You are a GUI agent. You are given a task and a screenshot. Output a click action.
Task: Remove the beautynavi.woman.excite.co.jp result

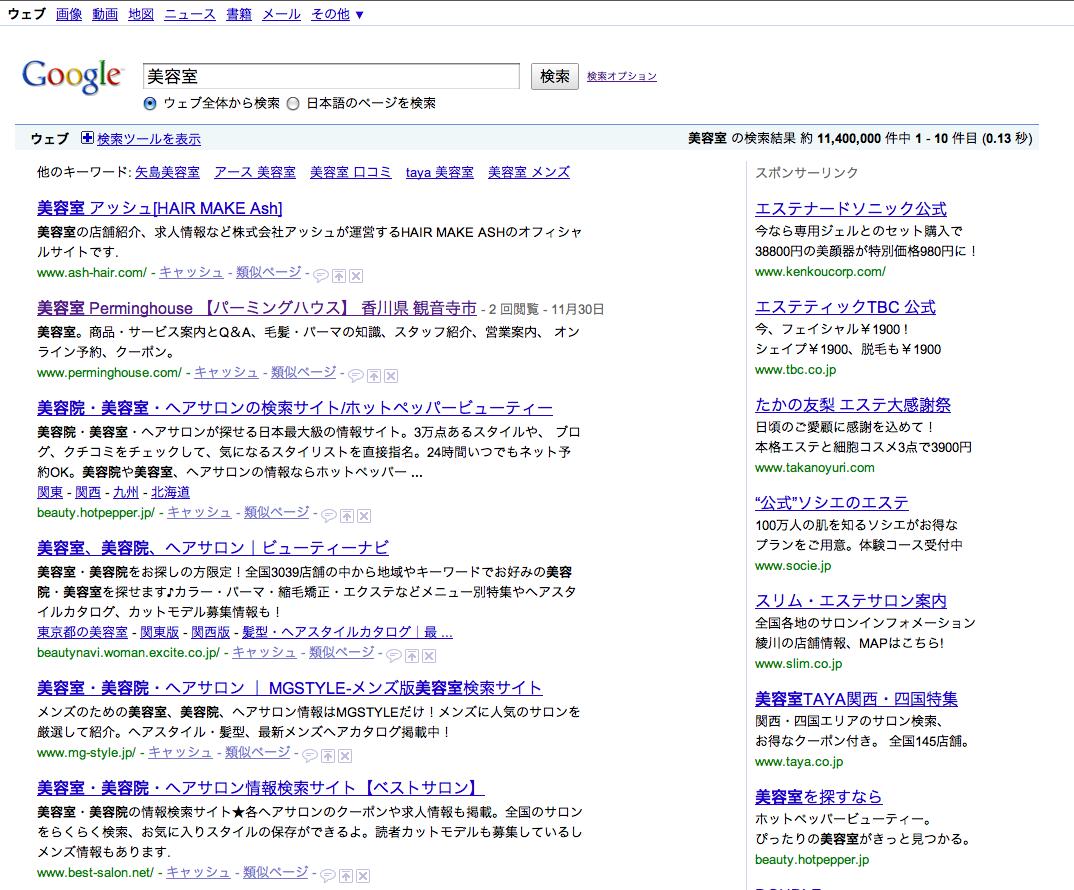pyautogui.click(x=429, y=656)
